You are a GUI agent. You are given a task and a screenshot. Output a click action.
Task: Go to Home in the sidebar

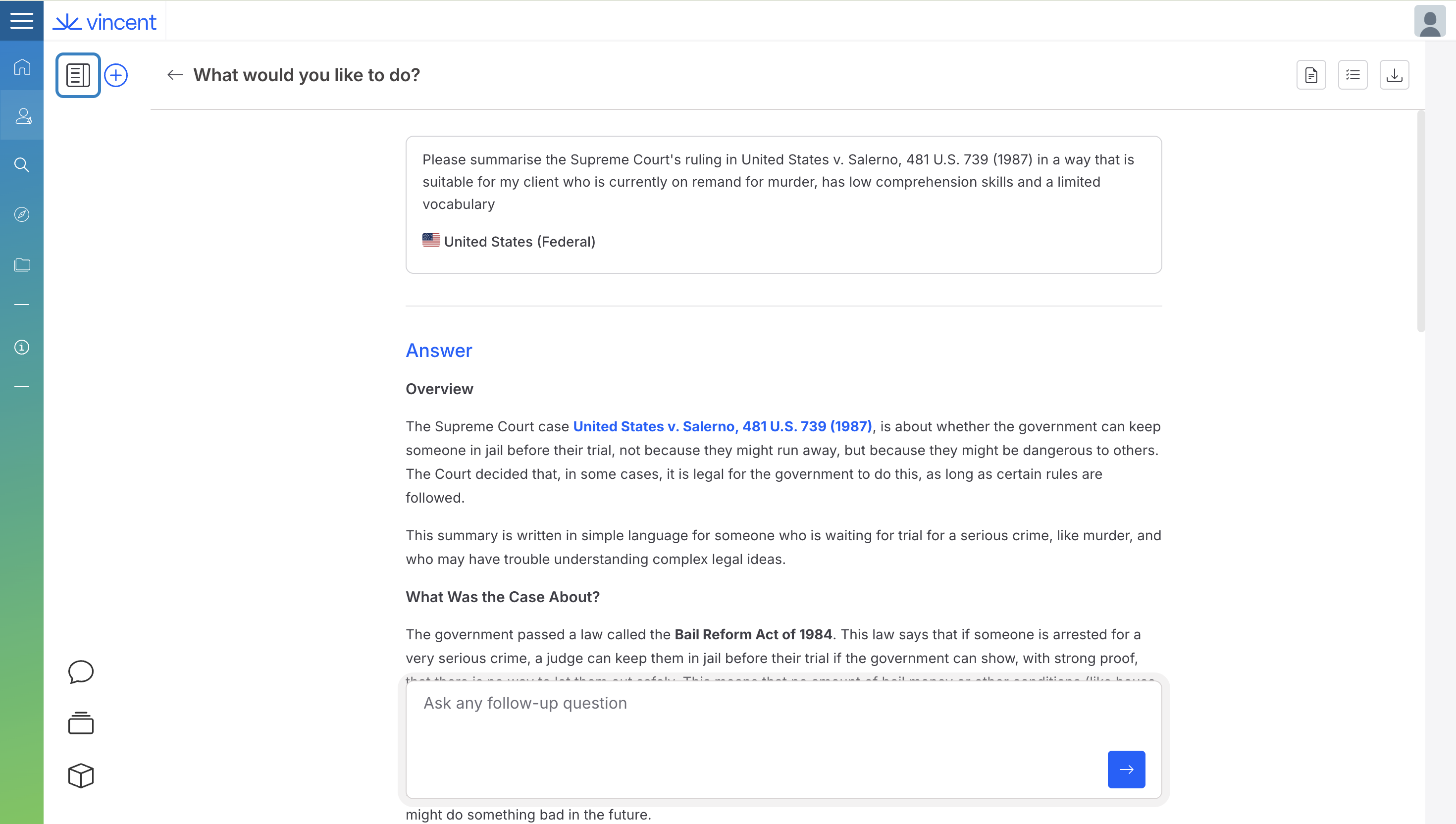pyautogui.click(x=21, y=67)
